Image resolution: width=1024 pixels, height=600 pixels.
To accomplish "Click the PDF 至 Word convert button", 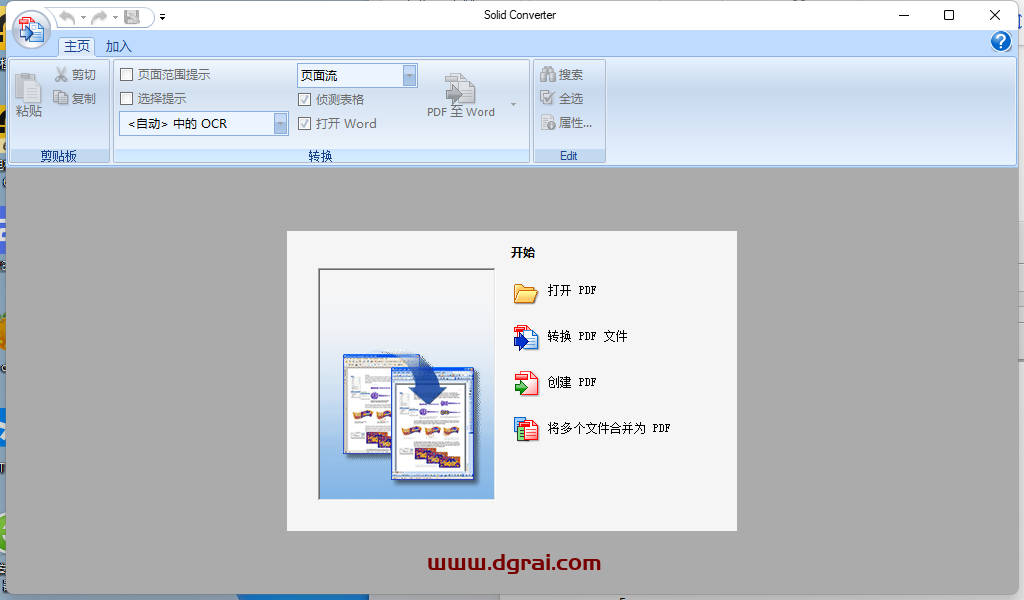I will 461,95.
